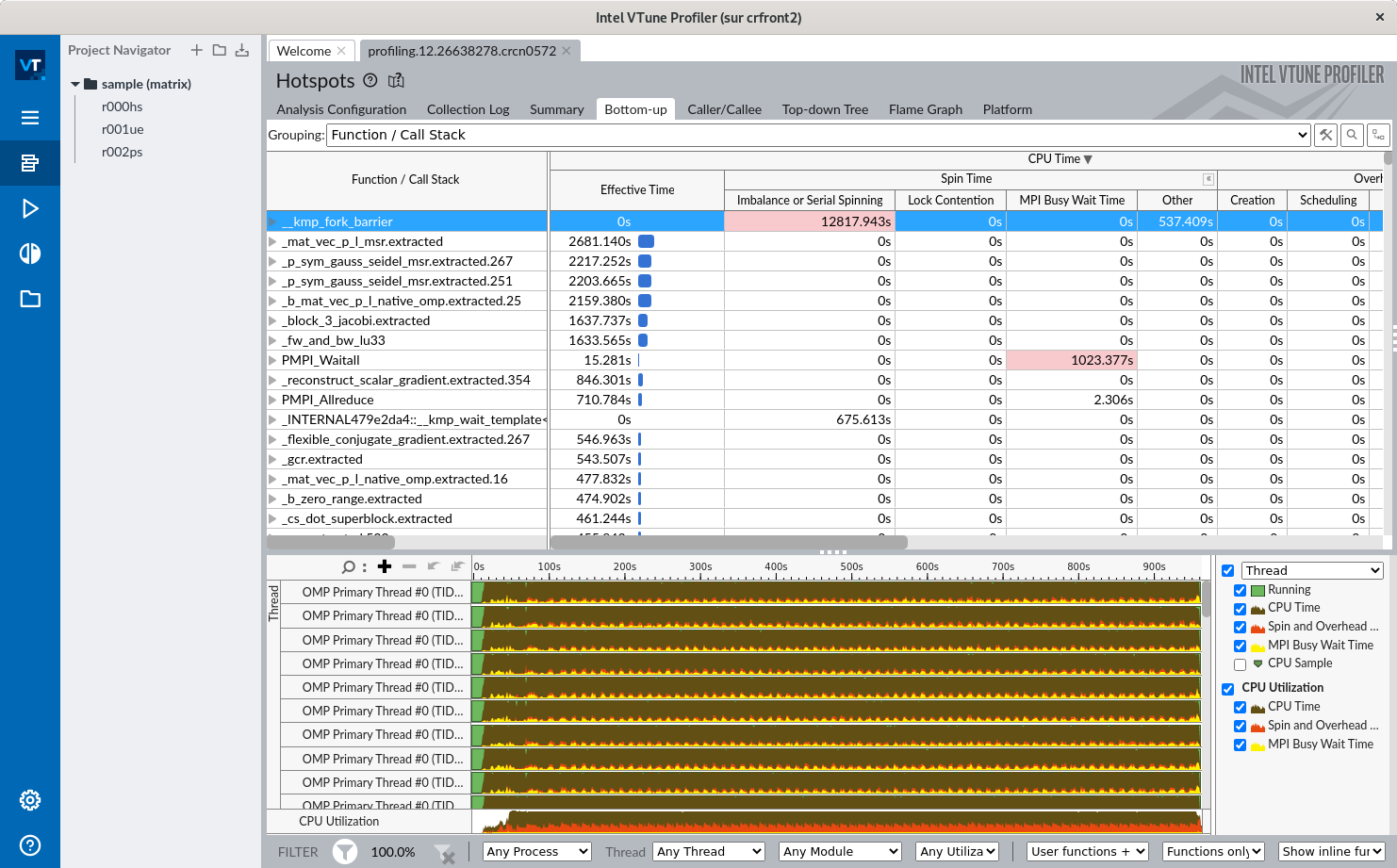This screenshot has height=868, width=1397.
Task: Toggle the Thread legend checkbox
Action: coord(1228,570)
